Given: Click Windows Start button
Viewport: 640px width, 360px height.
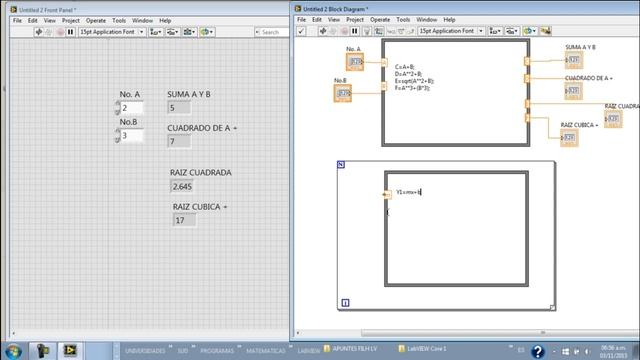Looking at the screenshot, I should coord(13,351).
